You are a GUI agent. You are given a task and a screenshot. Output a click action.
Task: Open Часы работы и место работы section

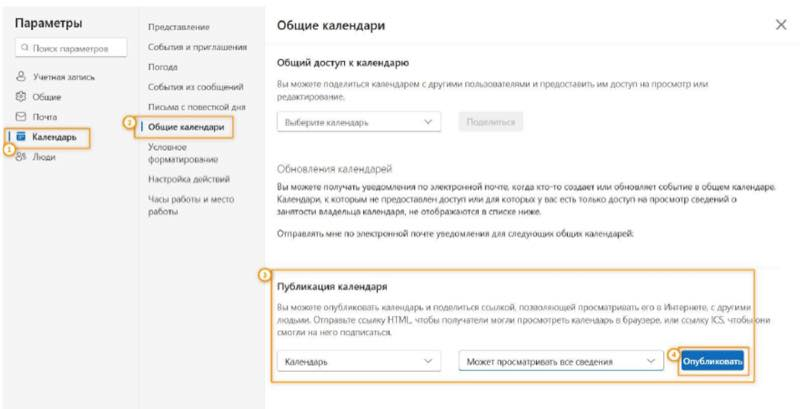(191, 205)
